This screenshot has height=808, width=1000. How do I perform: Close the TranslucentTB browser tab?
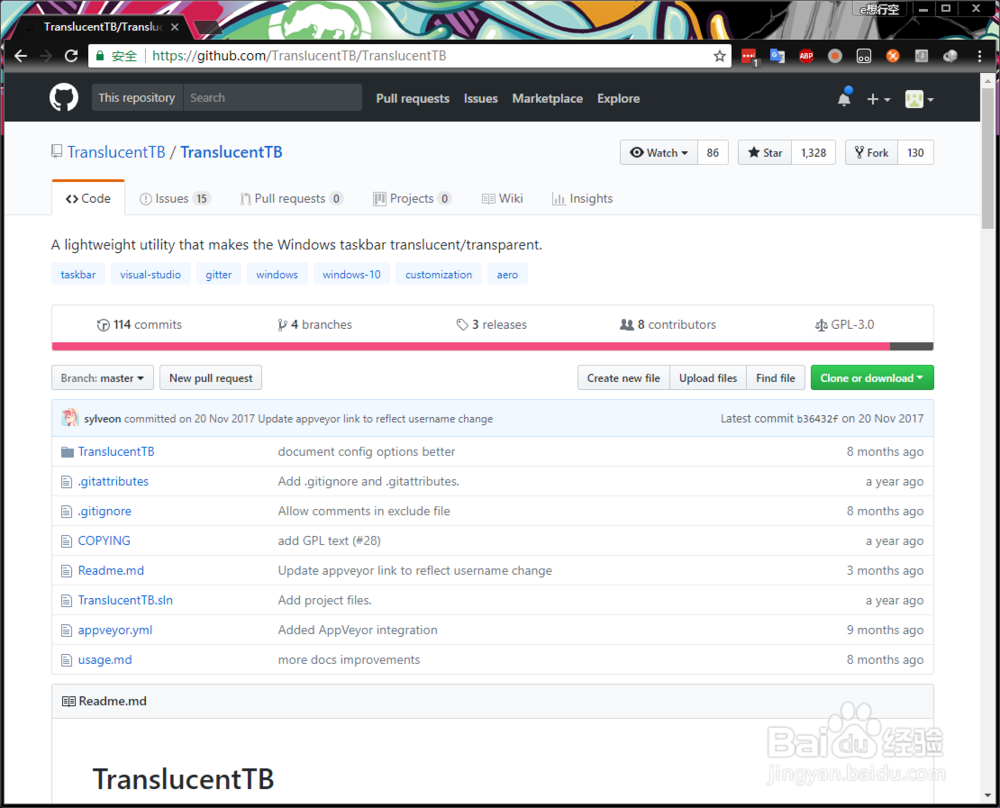coord(175,27)
